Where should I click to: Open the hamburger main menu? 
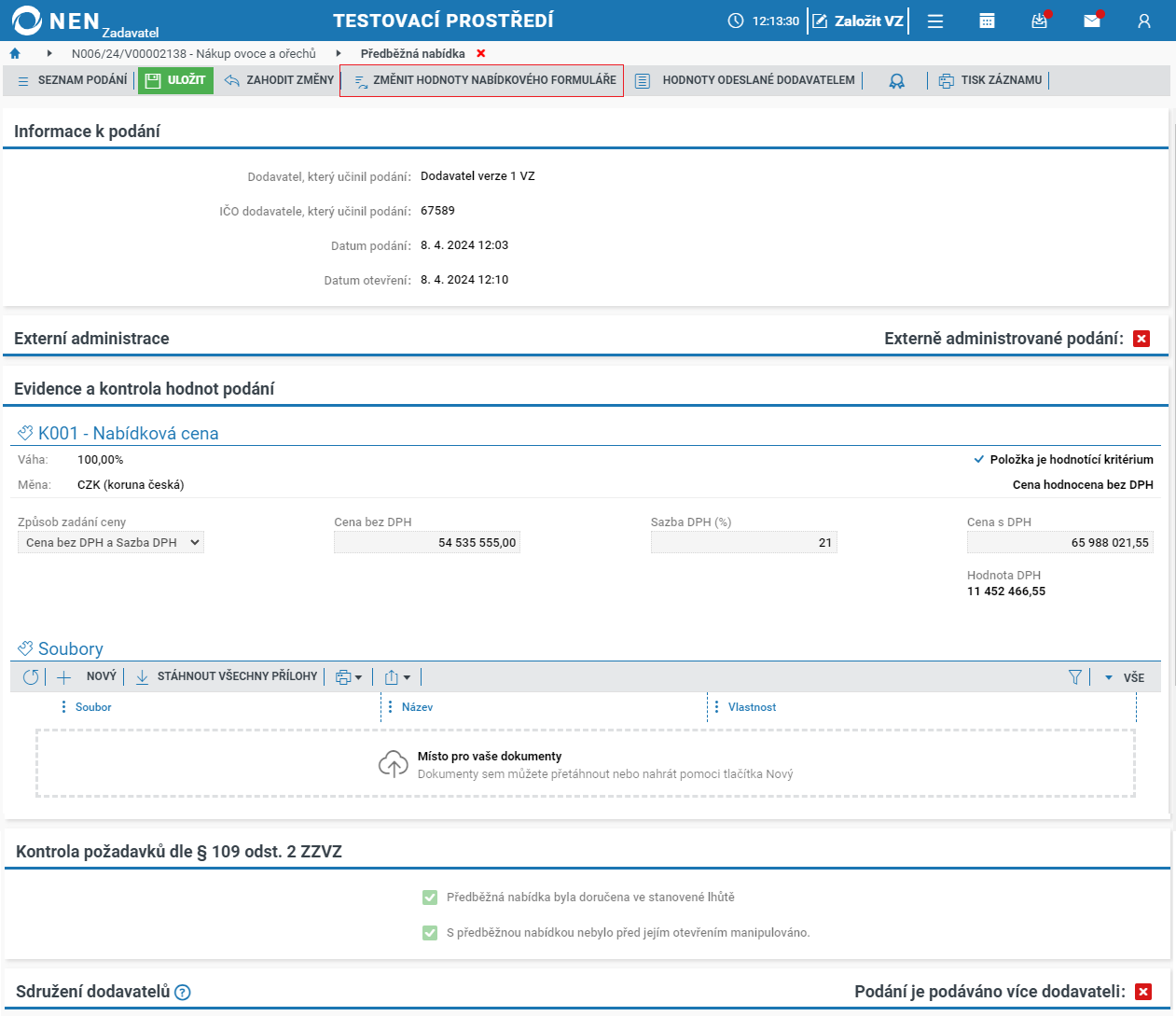935,21
